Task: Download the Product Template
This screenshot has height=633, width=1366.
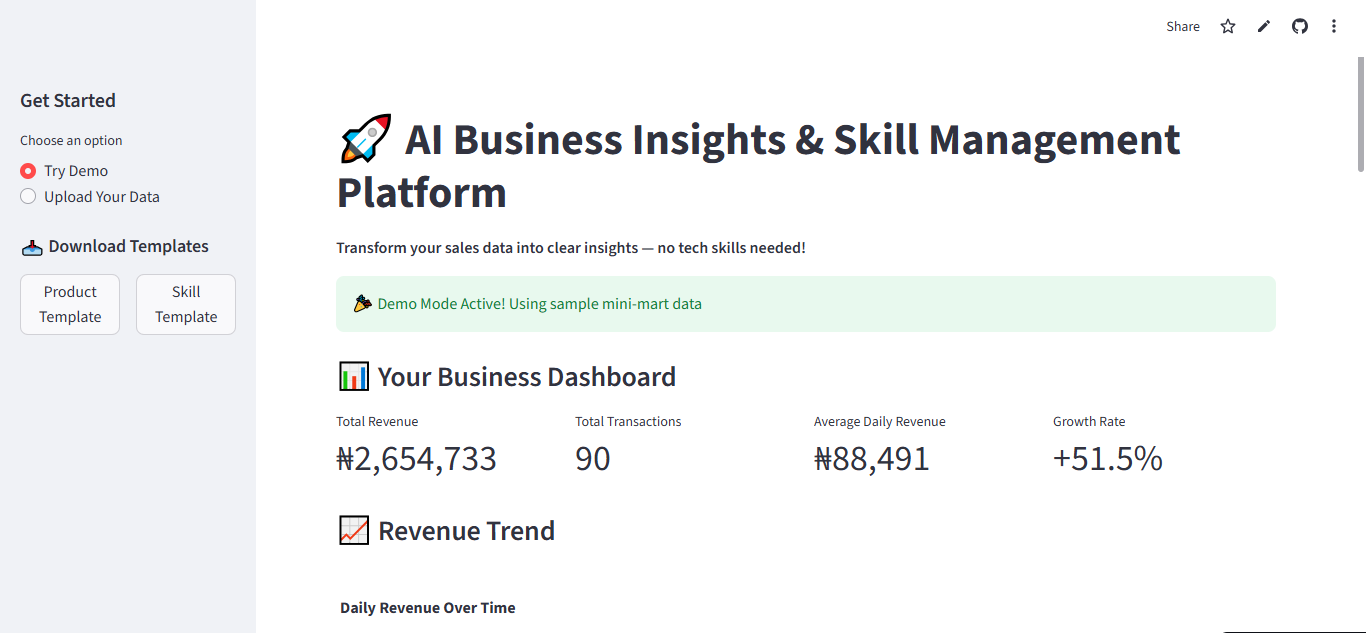Action: click(70, 304)
